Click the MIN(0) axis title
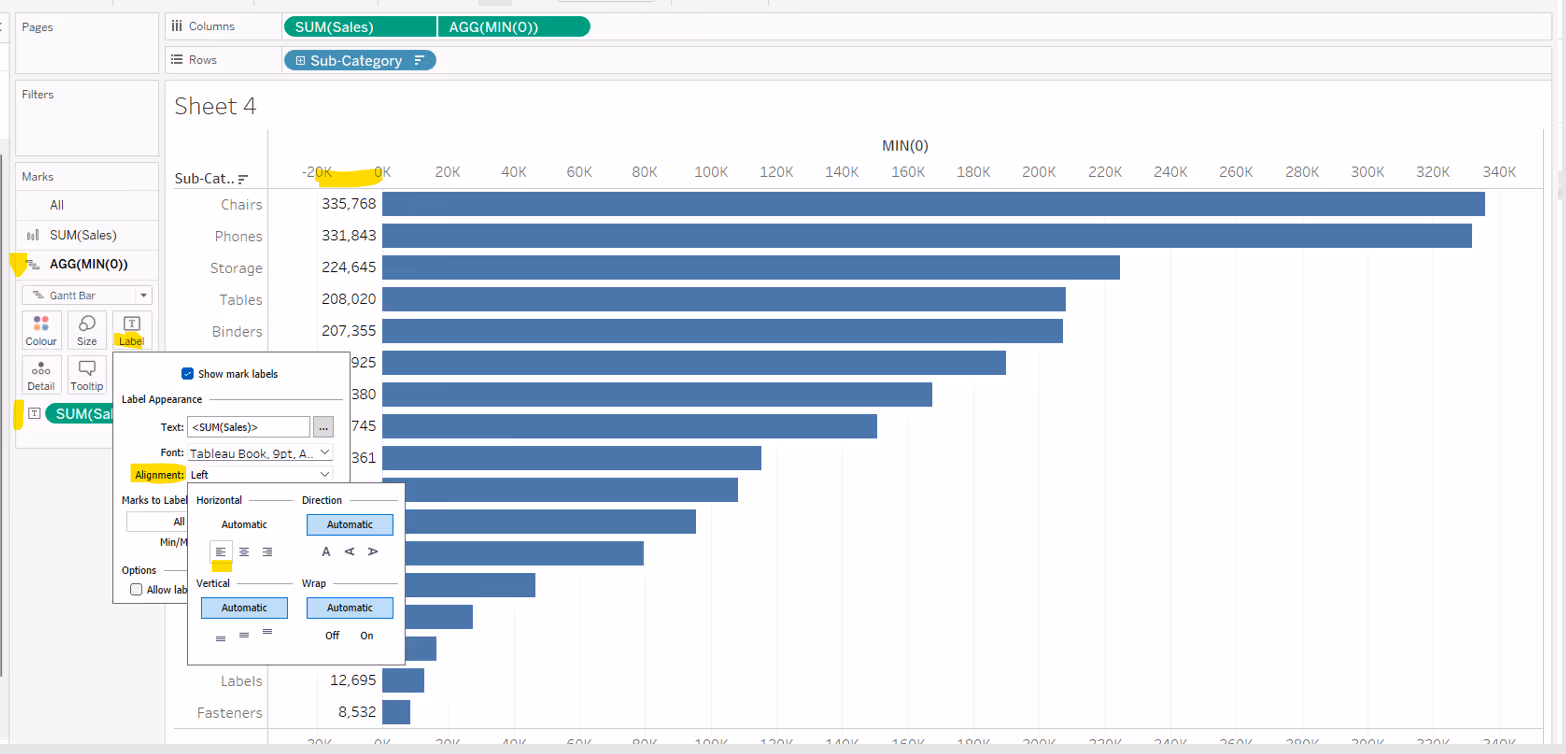 (x=905, y=146)
